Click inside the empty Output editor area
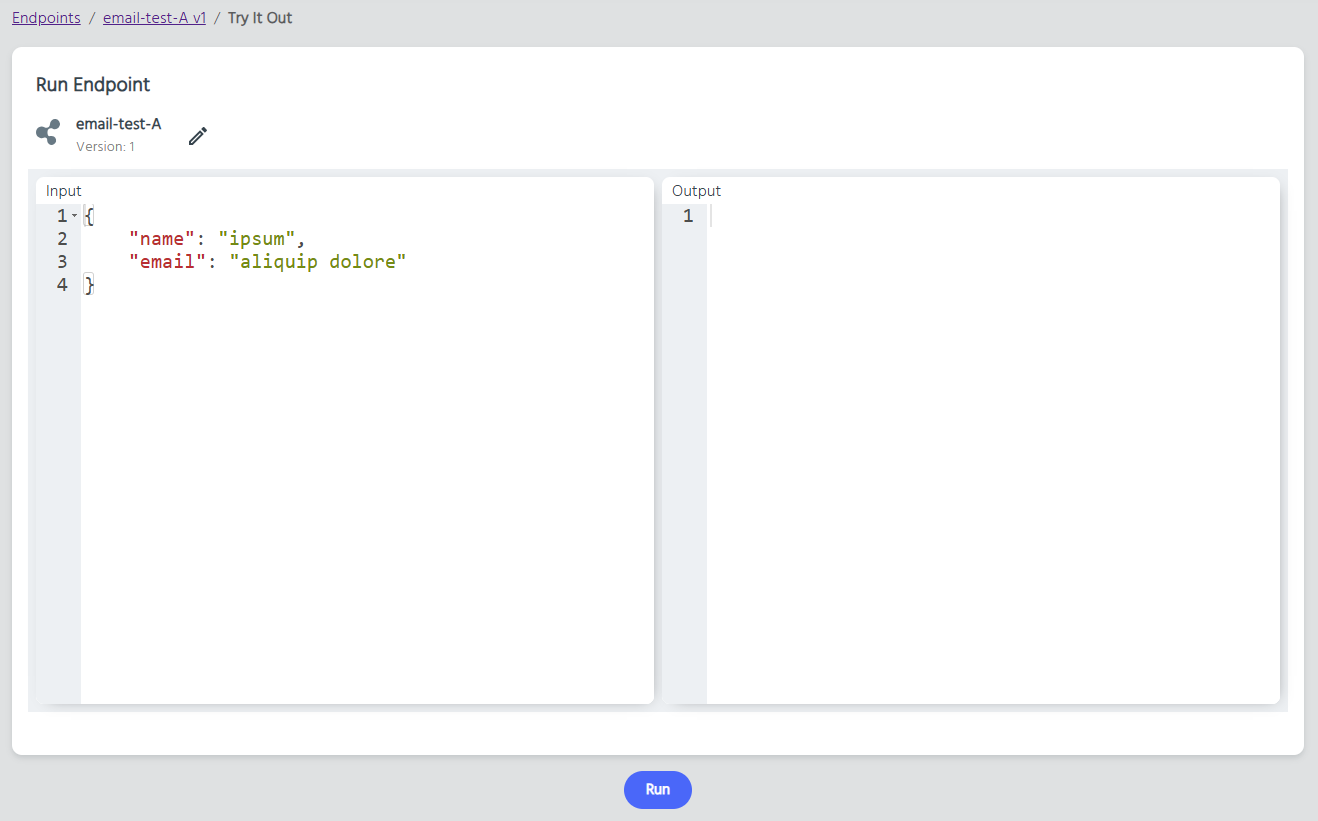Viewport: 1318px width, 821px height. coord(990,450)
